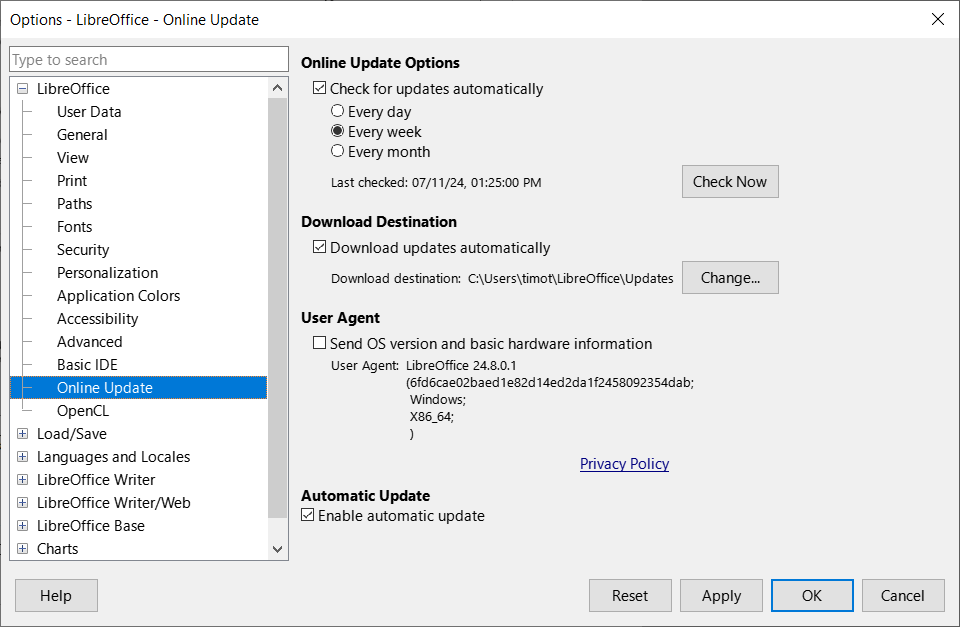960x627 pixels.
Task: Open the Privacy Policy link
Action: pyautogui.click(x=624, y=463)
